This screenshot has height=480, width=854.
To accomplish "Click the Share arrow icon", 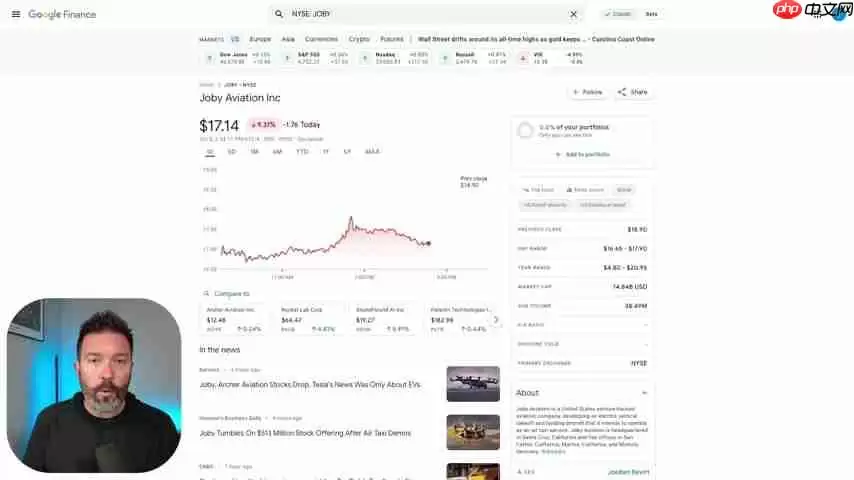I will coord(621,92).
